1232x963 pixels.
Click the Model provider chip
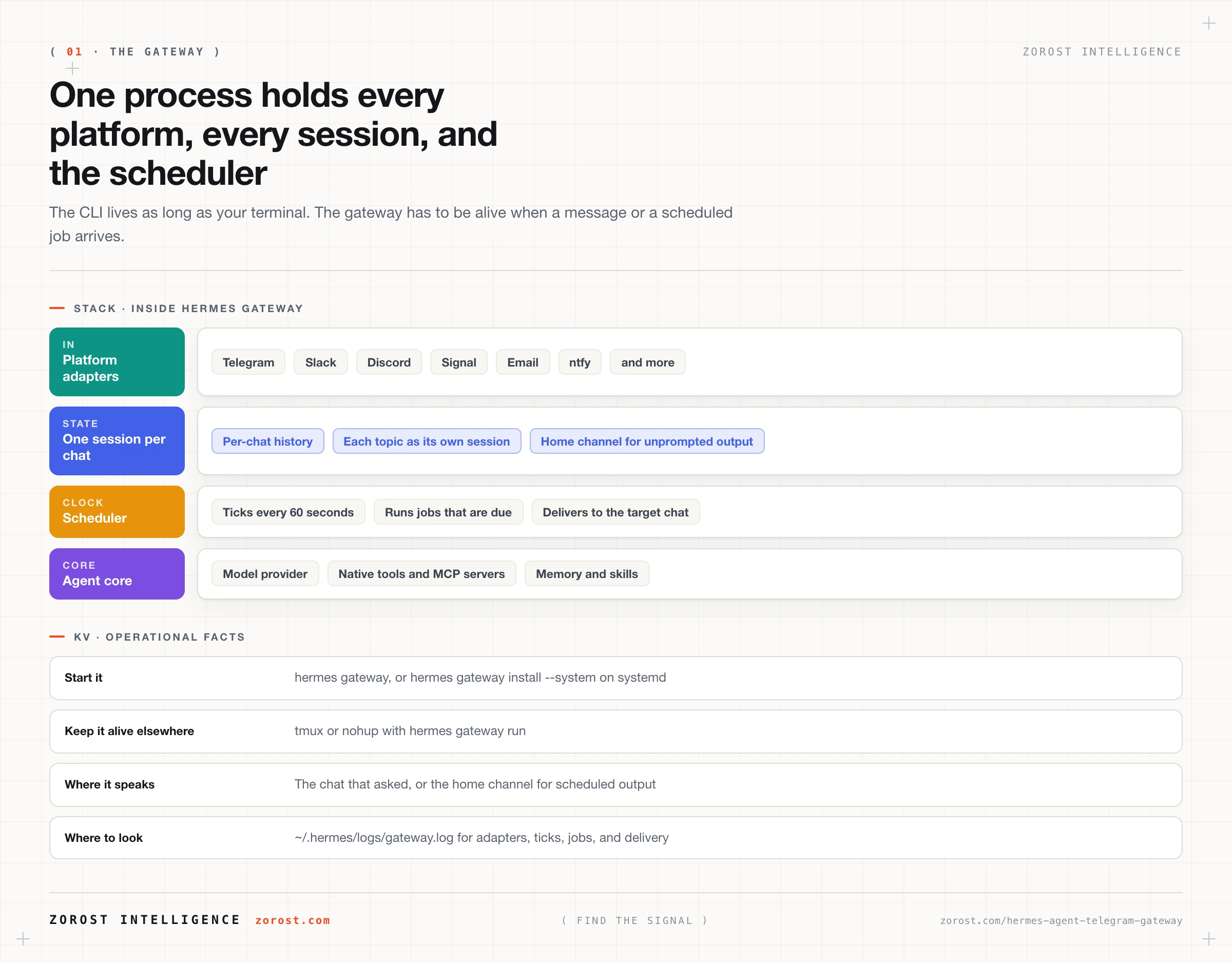click(x=264, y=574)
